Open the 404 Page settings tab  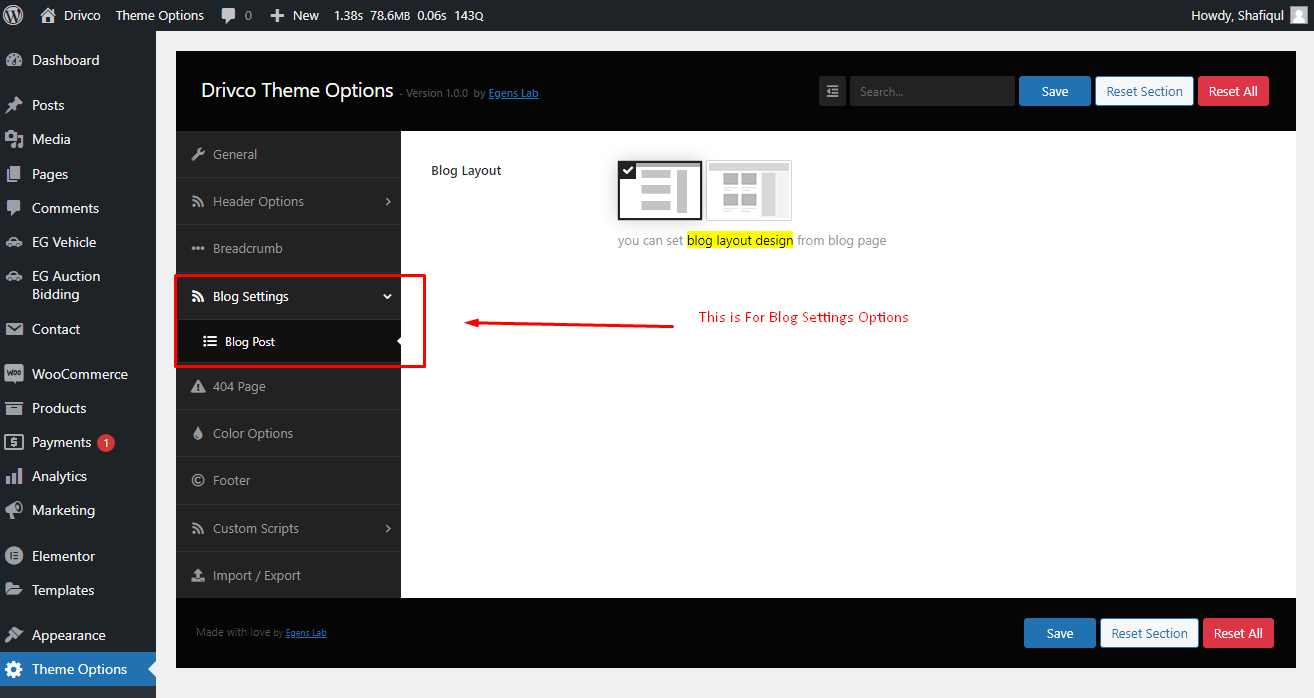288,386
